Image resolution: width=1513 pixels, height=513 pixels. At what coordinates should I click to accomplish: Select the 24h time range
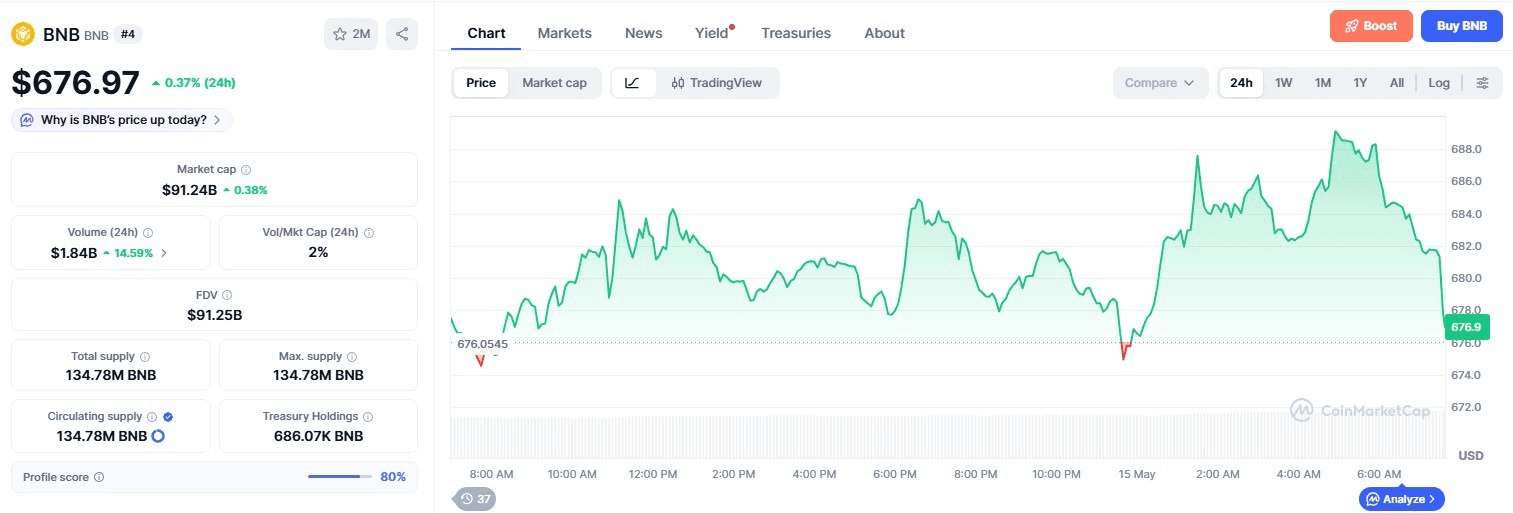pyautogui.click(x=1241, y=83)
